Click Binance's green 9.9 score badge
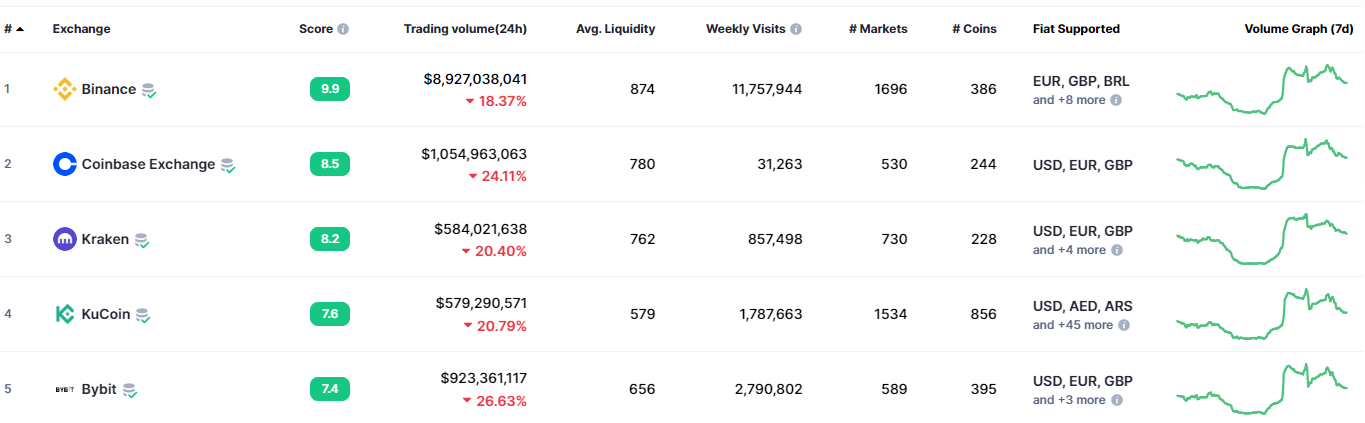The width and height of the screenshot is (1365, 423). [330, 90]
